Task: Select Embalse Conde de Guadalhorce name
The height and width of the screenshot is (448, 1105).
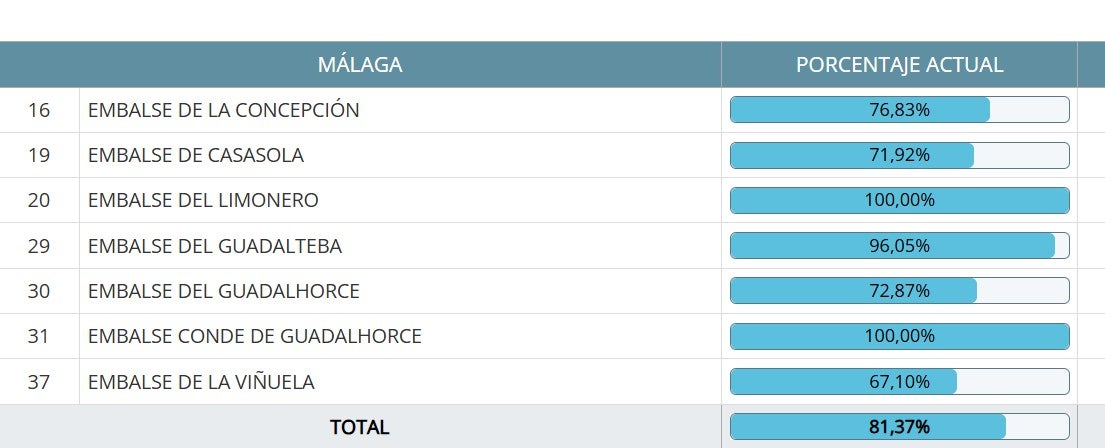Action: click(255, 336)
